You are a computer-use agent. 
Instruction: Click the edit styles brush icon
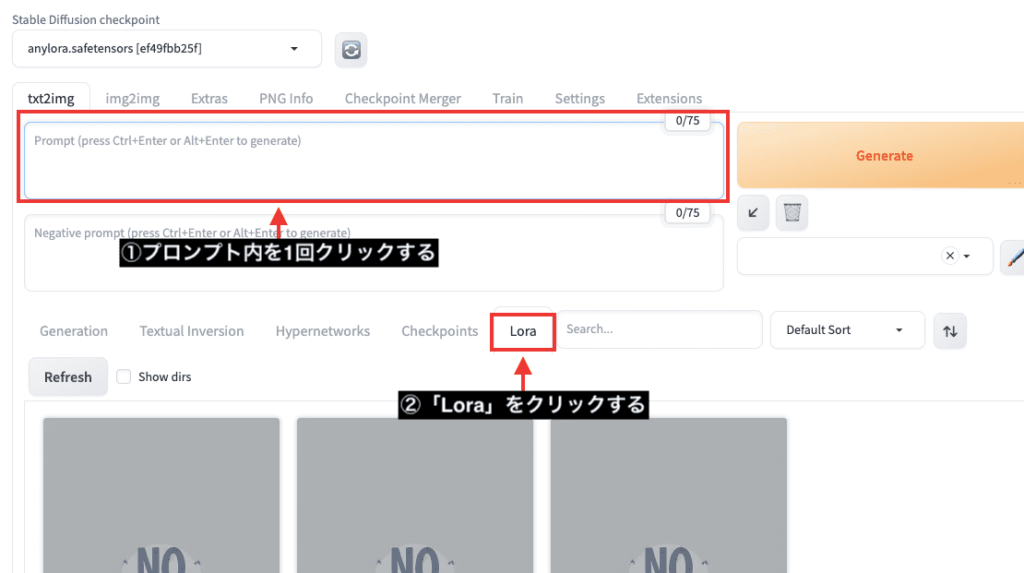point(1014,256)
